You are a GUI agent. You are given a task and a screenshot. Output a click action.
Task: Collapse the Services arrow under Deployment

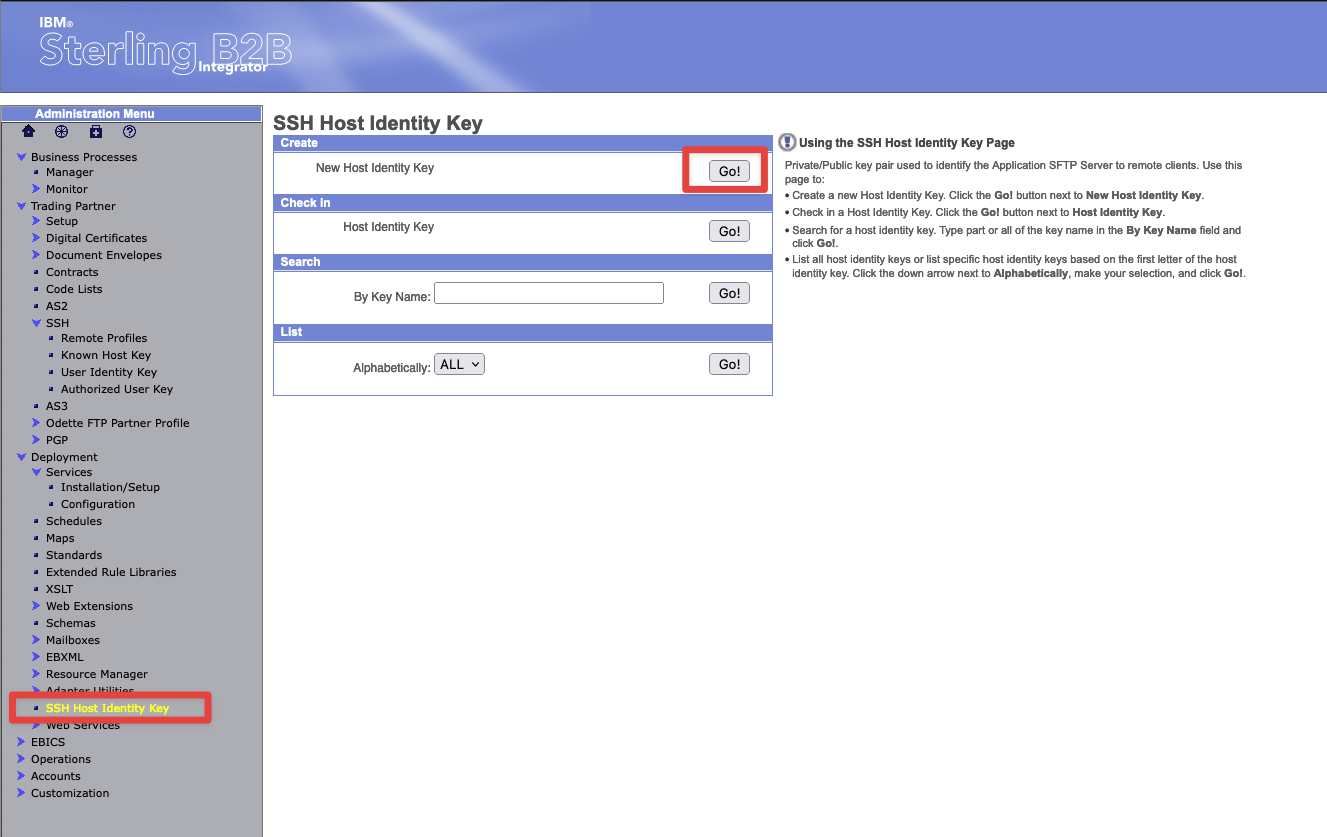[37, 472]
